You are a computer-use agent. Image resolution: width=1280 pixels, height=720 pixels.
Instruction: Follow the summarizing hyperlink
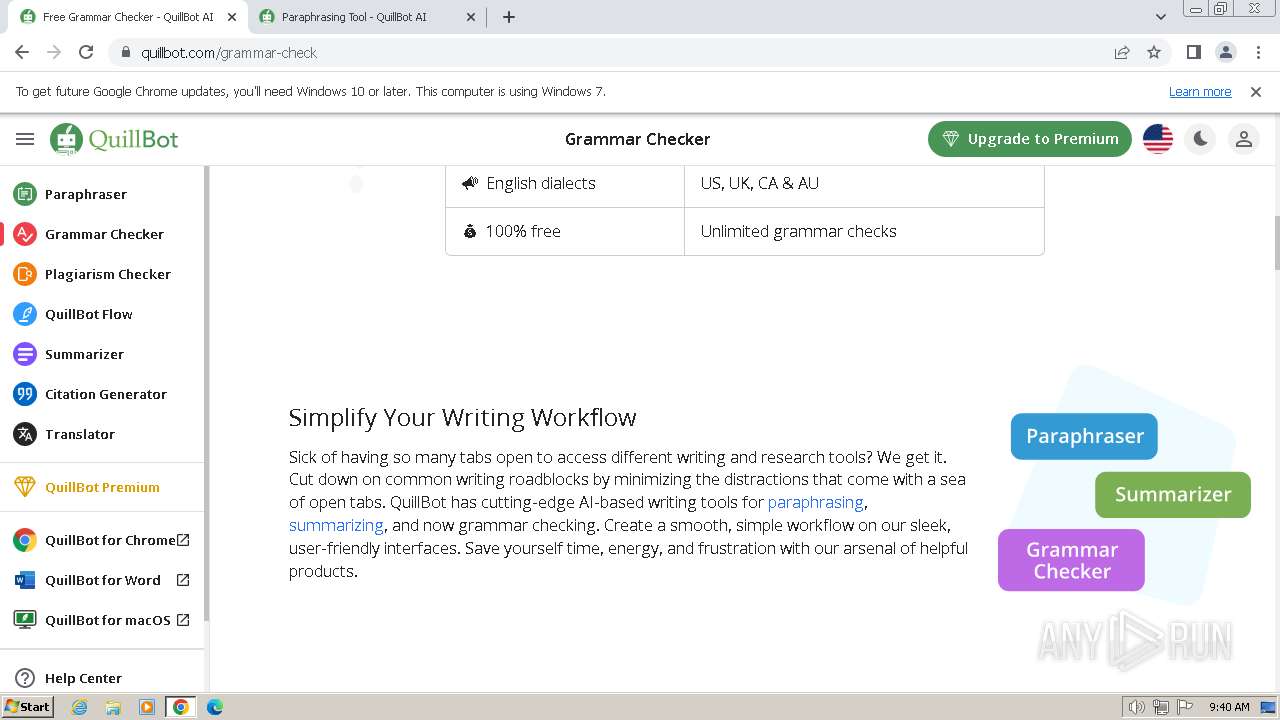pyautogui.click(x=336, y=525)
